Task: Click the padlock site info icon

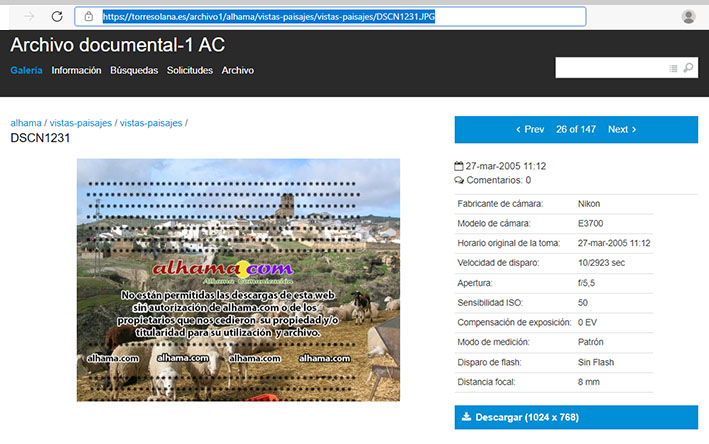Action: tap(89, 17)
